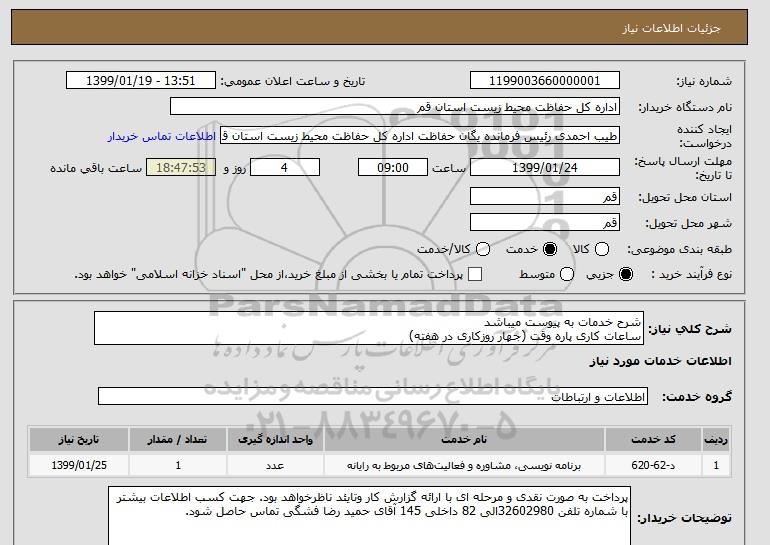The image size is (770, 545).
Task: Click service code cell د-62-620
Action: pos(653,465)
